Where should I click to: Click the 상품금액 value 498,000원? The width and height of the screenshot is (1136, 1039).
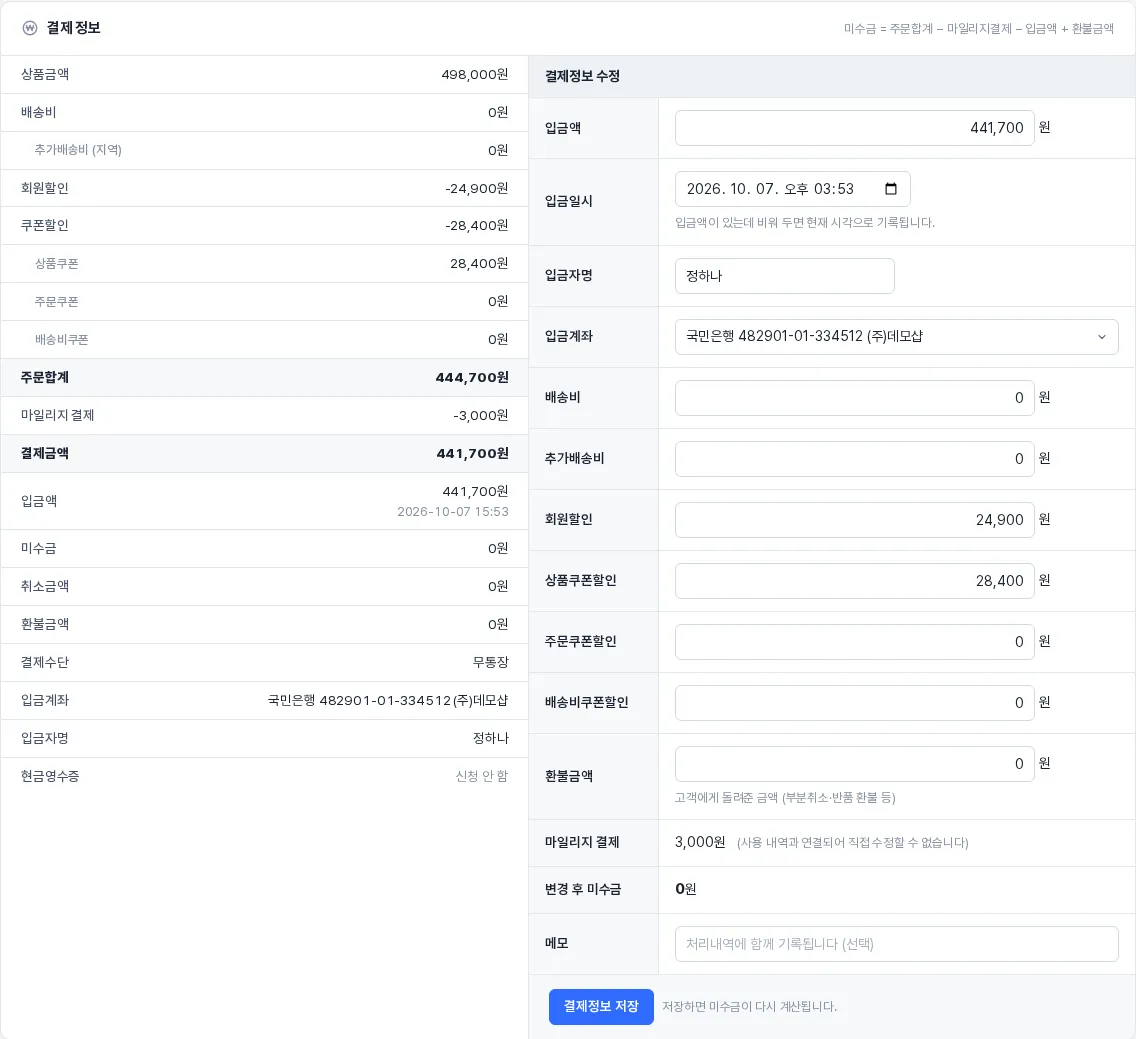[x=475, y=75]
